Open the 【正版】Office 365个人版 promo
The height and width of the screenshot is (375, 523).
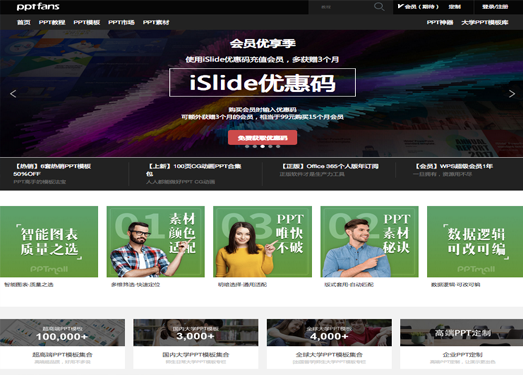coord(329,166)
